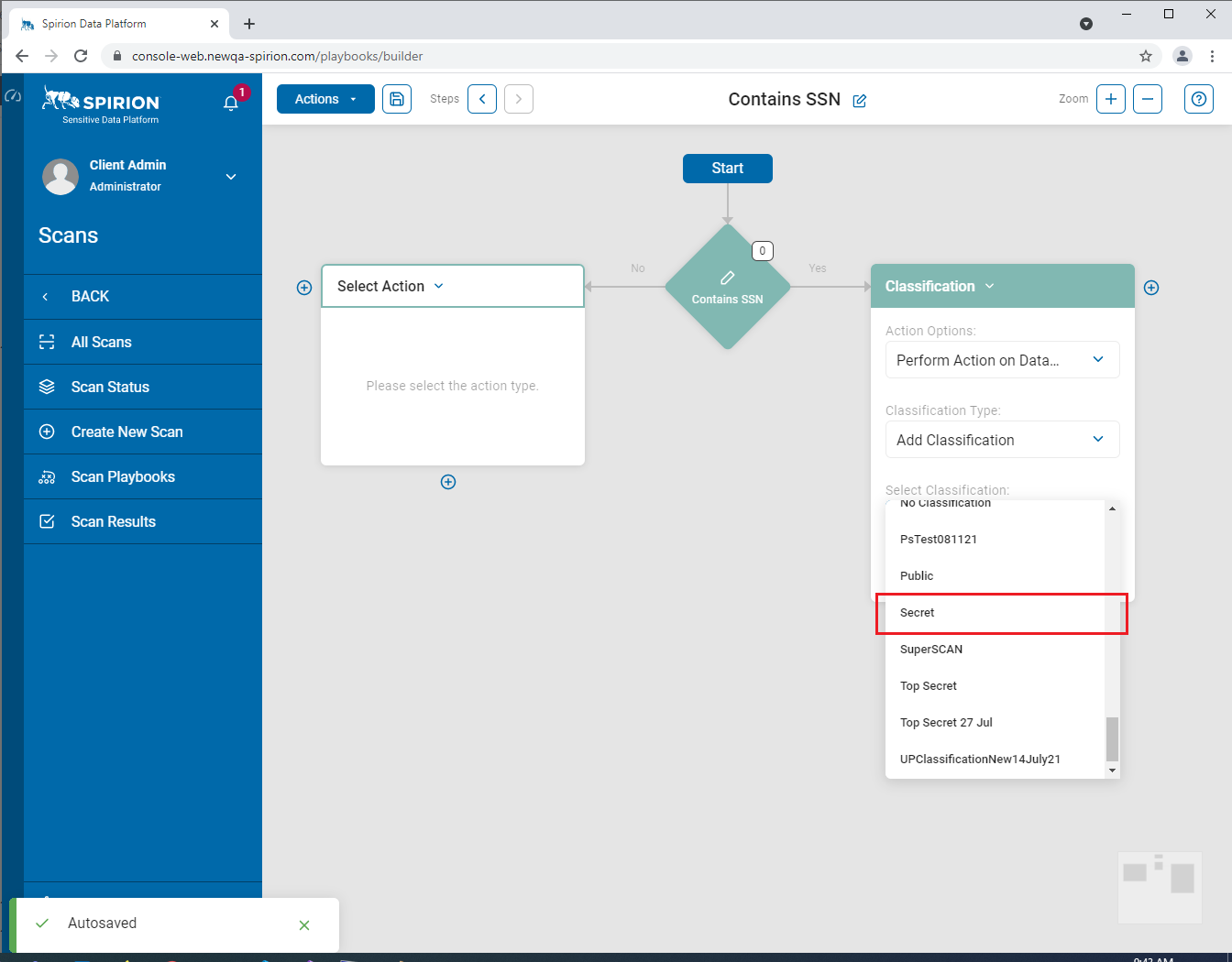Bookmark this page with the star
This screenshot has height=962, width=1232.
(x=1146, y=56)
